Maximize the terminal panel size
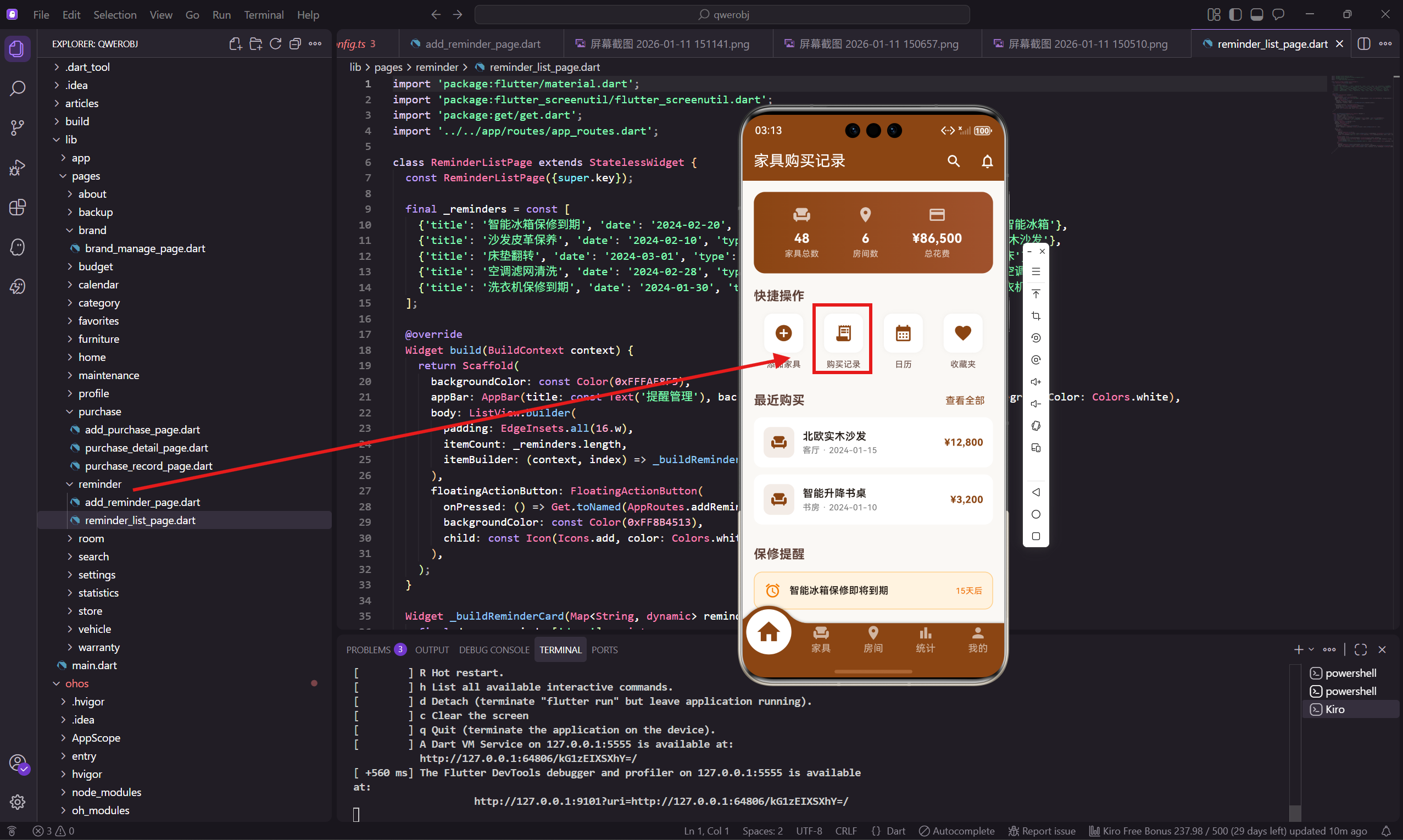 tap(1361, 650)
